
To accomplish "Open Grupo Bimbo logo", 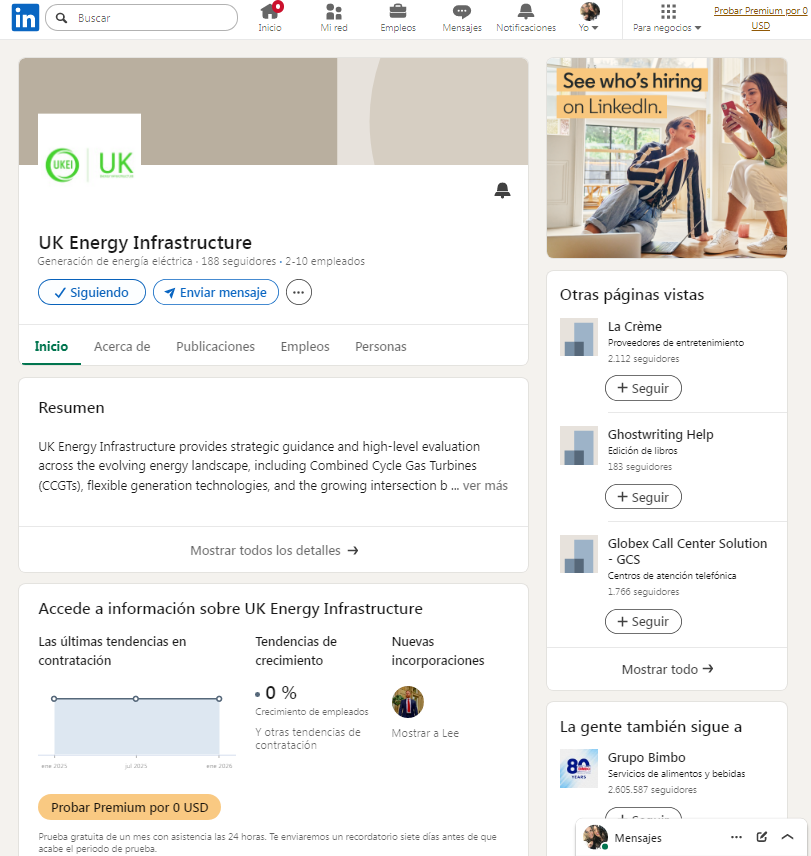I will tap(579, 768).
